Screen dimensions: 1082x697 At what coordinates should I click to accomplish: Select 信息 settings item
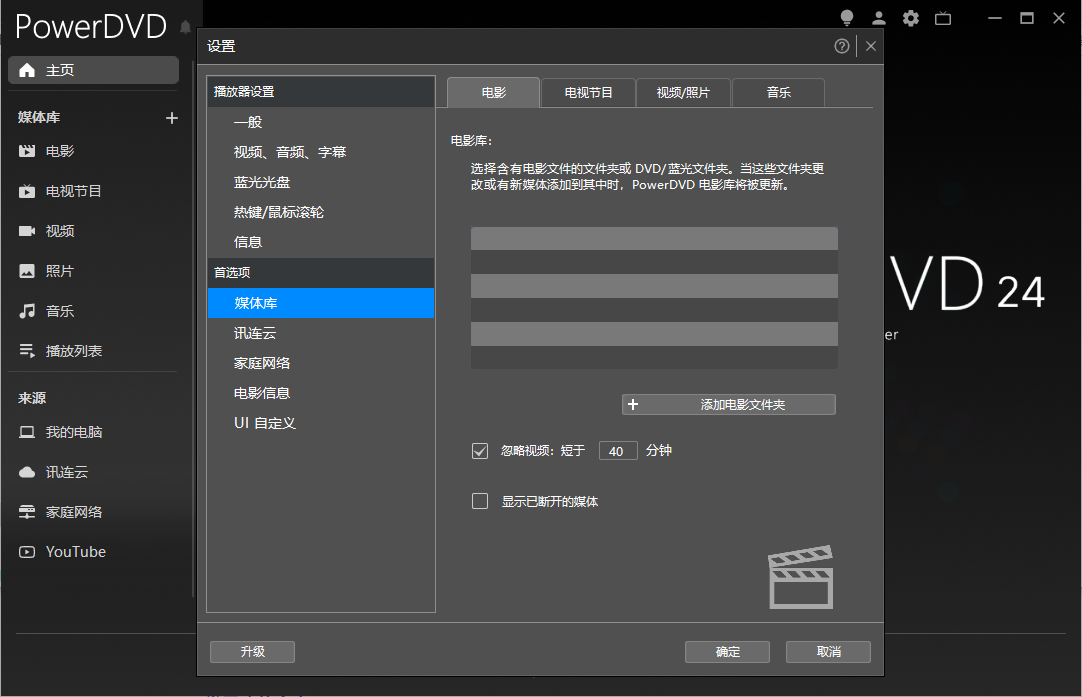coord(321,242)
